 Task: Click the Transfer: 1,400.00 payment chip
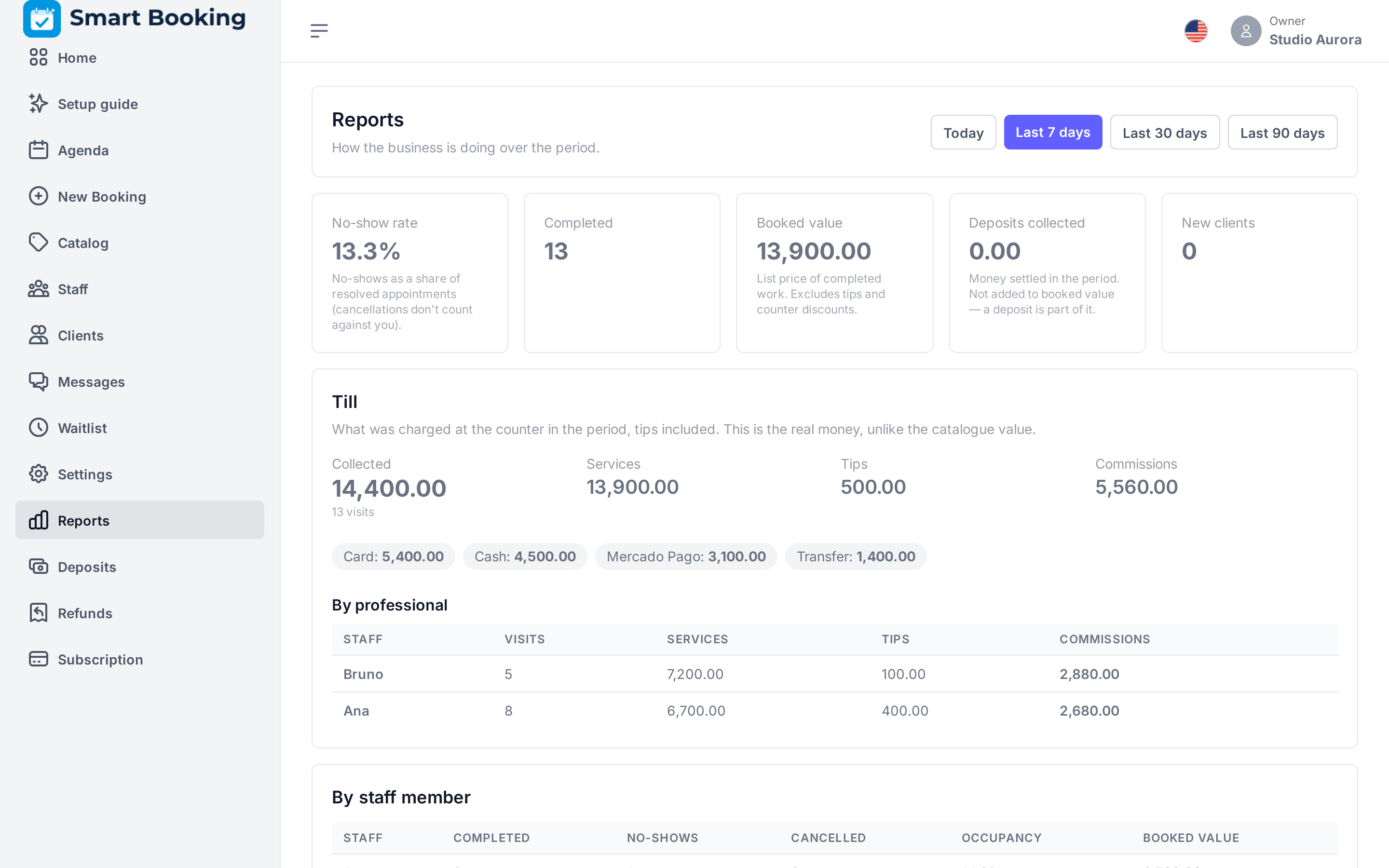coord(856,556)
